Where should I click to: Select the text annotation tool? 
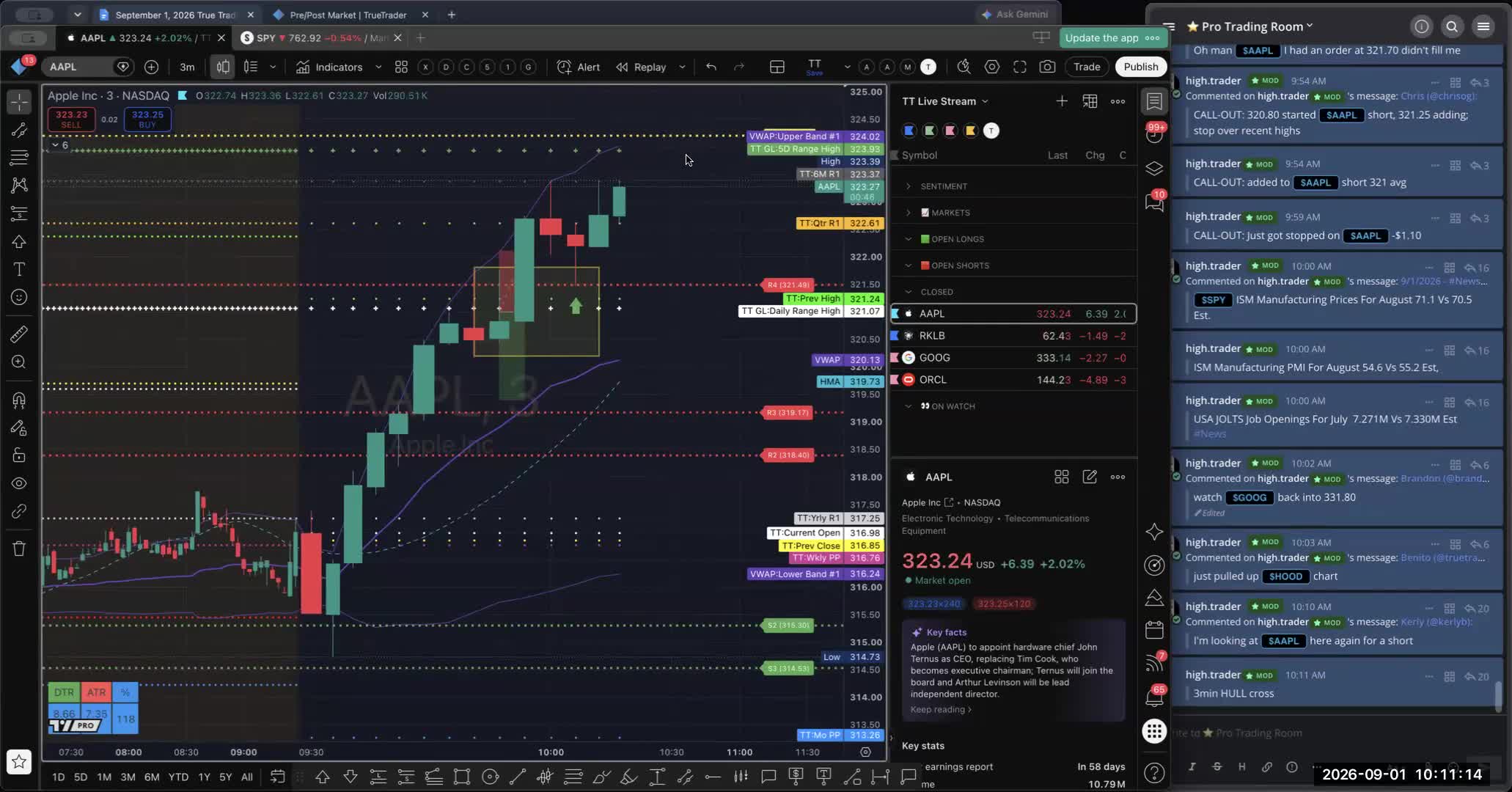(20, 269)
